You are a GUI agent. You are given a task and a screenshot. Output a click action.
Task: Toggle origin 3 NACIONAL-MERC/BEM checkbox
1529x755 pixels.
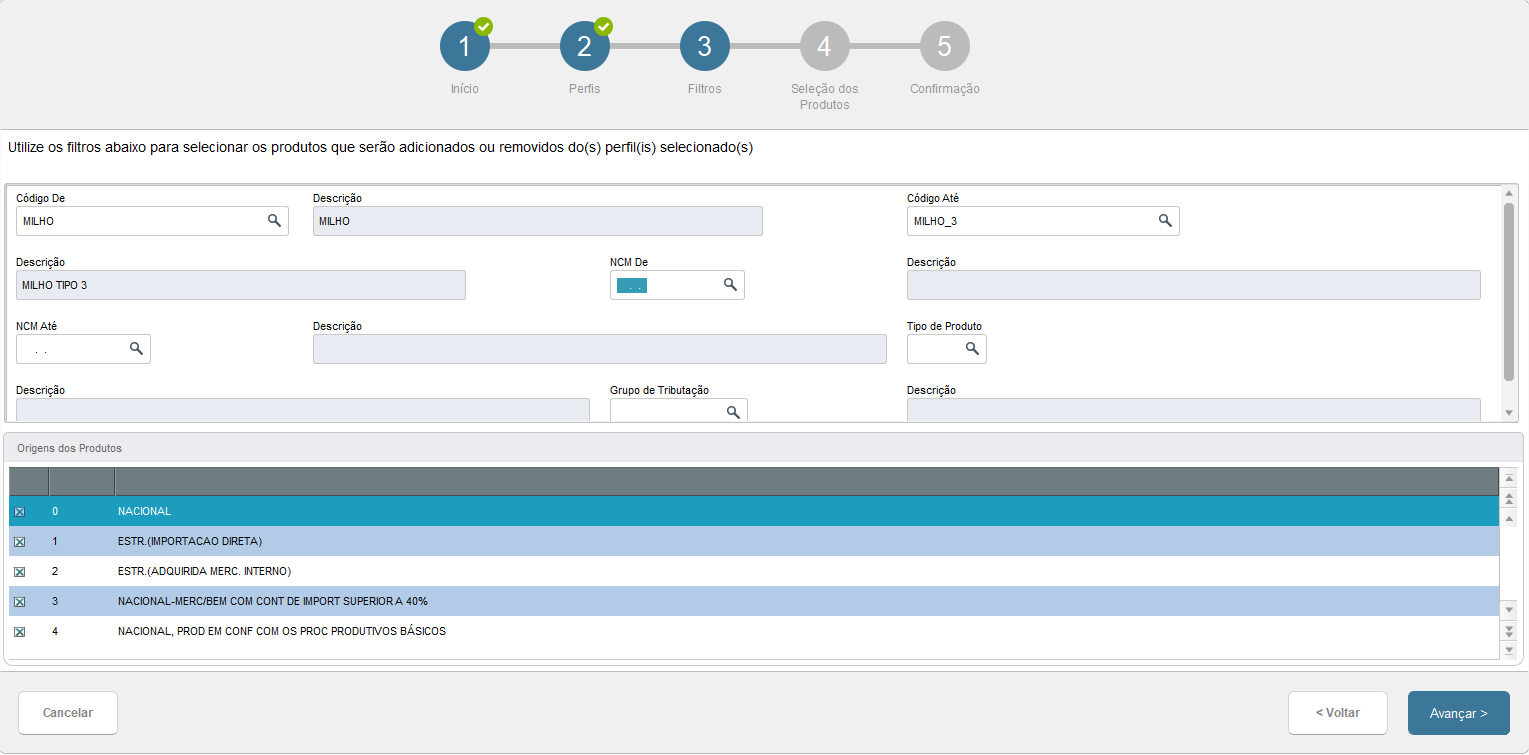coord(19,602)
